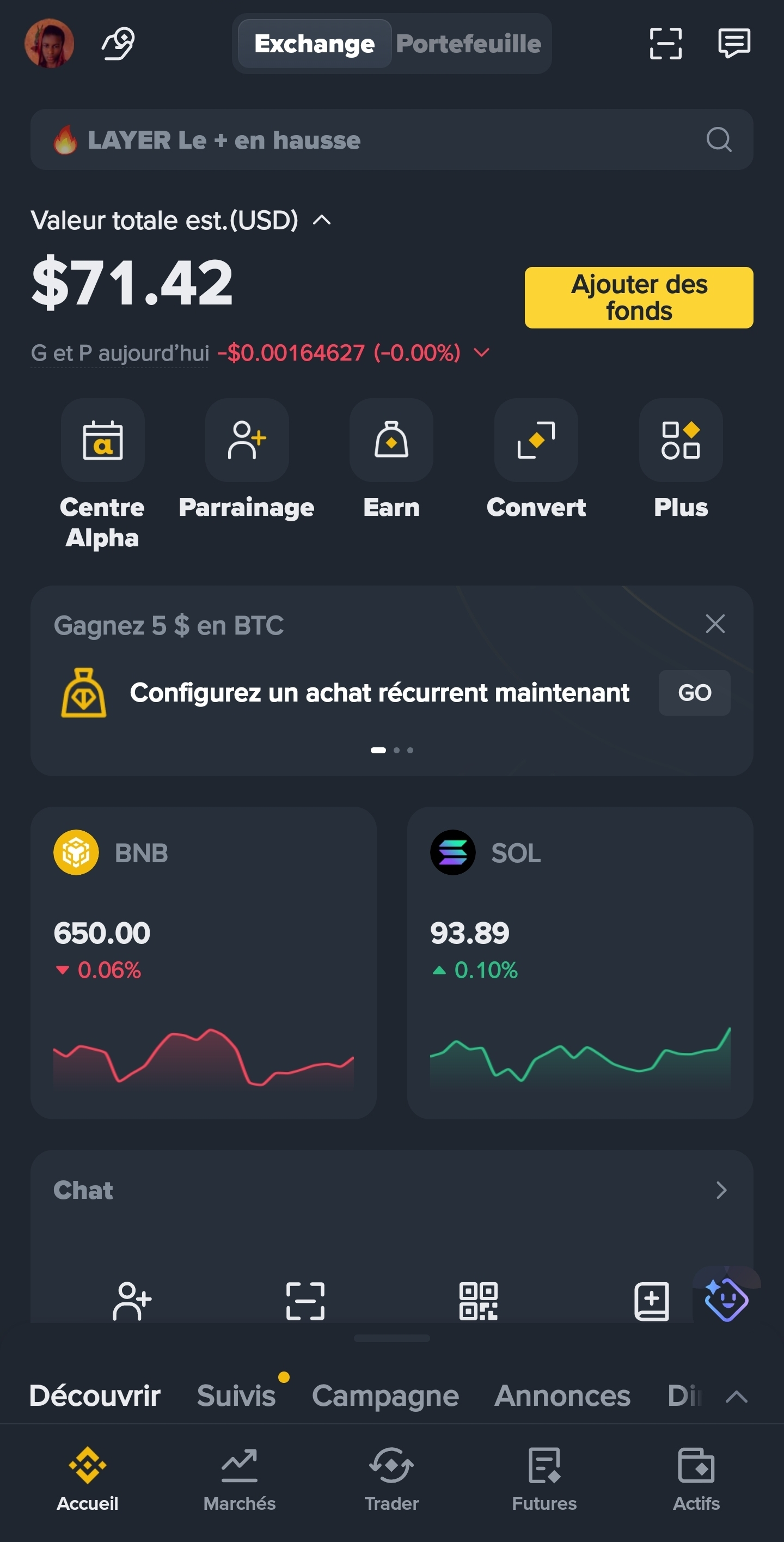Tap scan icon in Chat card
The width and height of the screenshot is (784, 1542).
tap(305, 1301)
